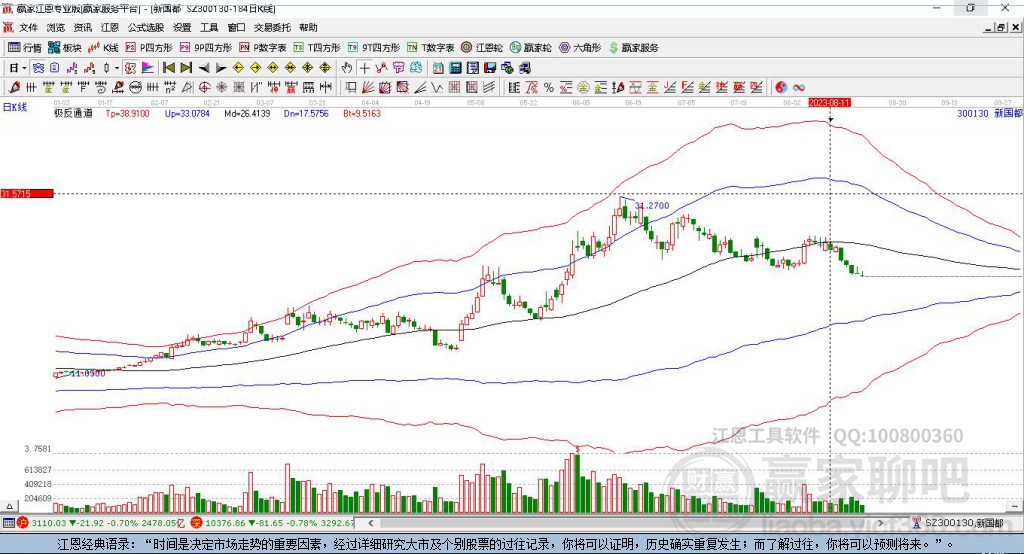This screenshot has width=1024, height=554.
Task: Click the truck icon in the toolbar
Action: point(524,68)
